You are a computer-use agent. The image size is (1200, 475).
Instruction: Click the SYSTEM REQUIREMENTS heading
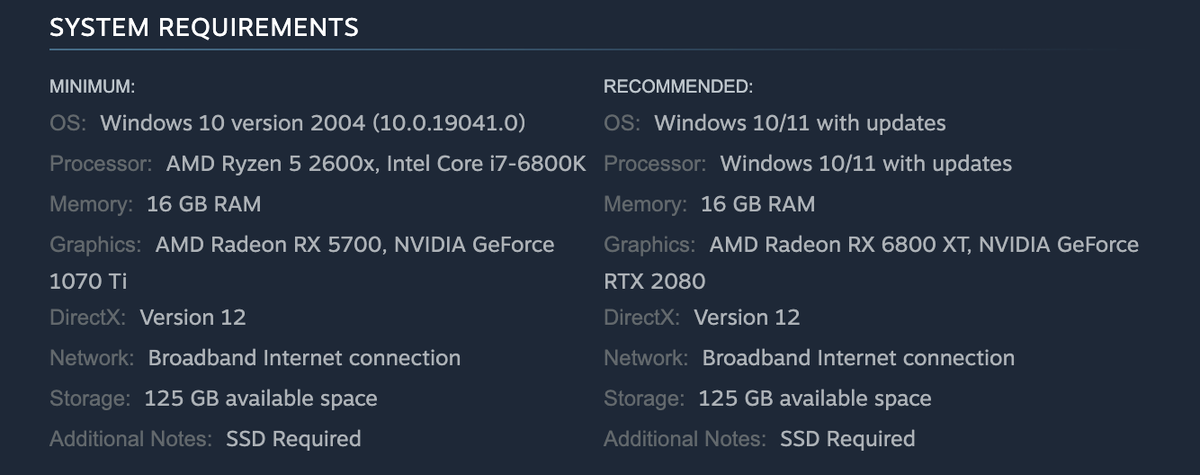click(203, 28)
